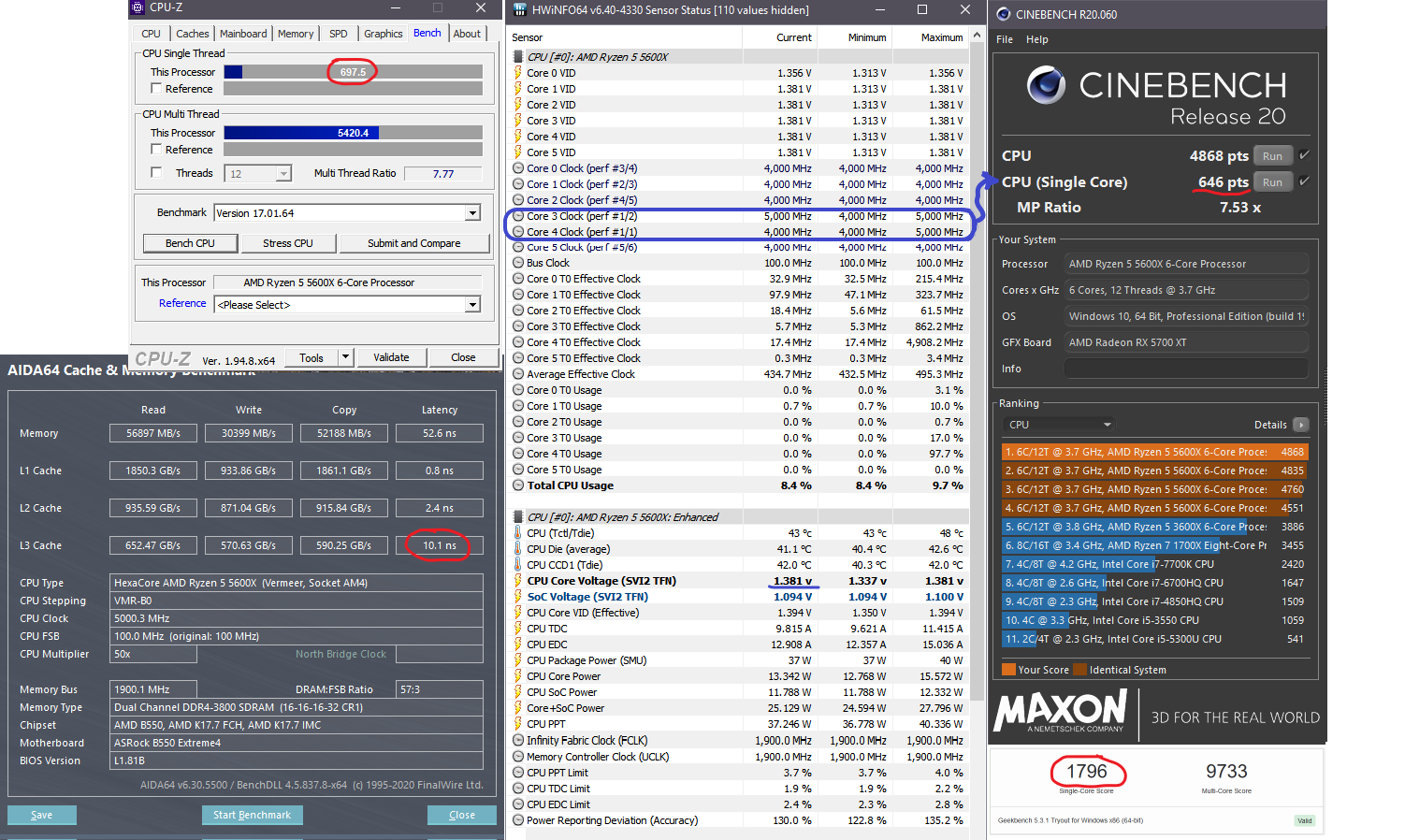Expand the CPU-Z Tools dropdown arrow

tap(345, 357)
